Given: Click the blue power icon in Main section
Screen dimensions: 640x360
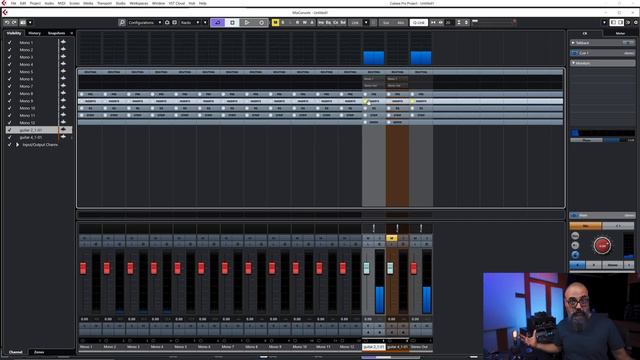Looking at the screenshot, I should click(574, 215).
